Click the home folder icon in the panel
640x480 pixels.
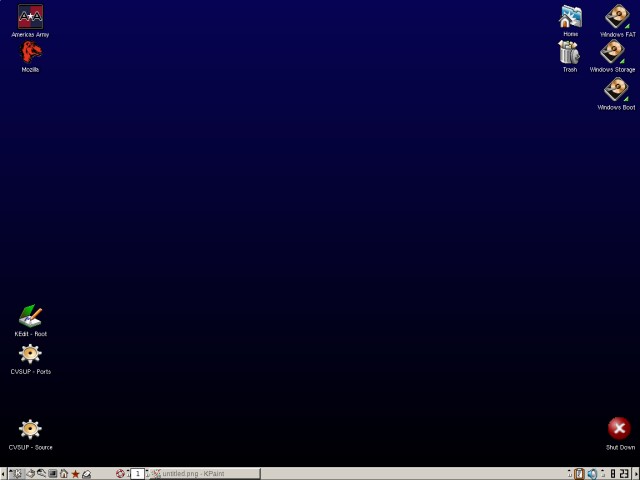click(64, 474)
